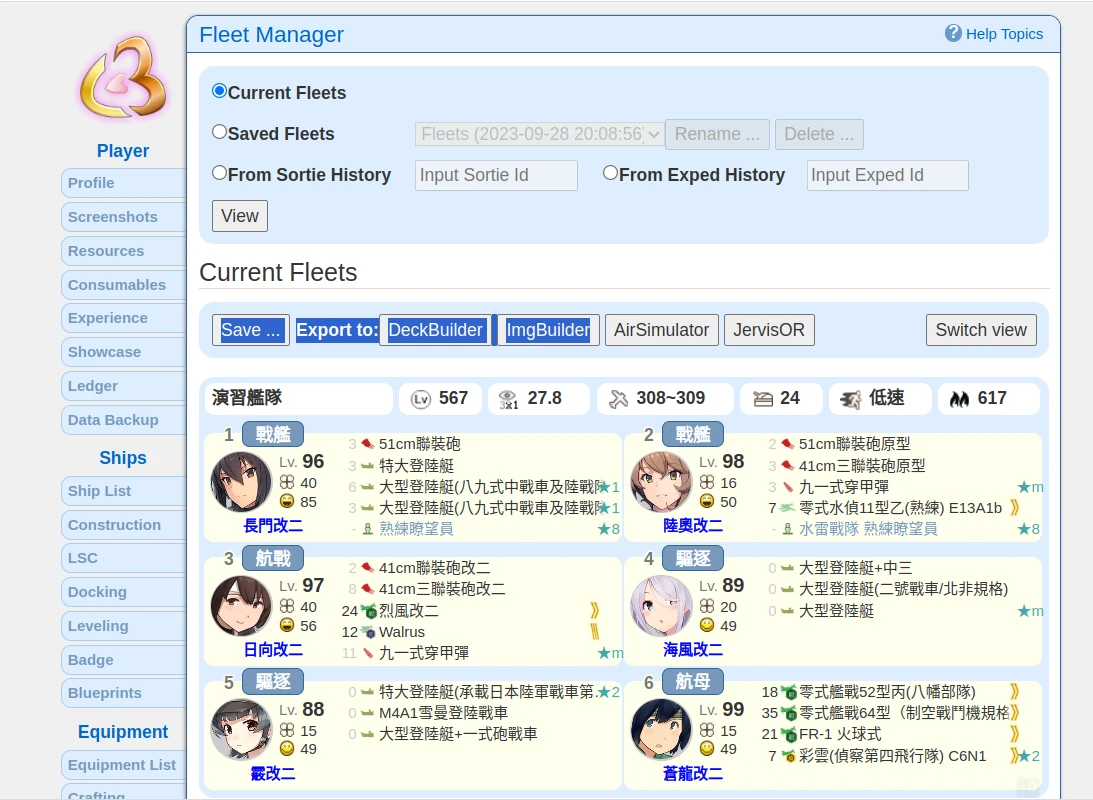Open the AirSimulator export button

click(x=662, y=330)
